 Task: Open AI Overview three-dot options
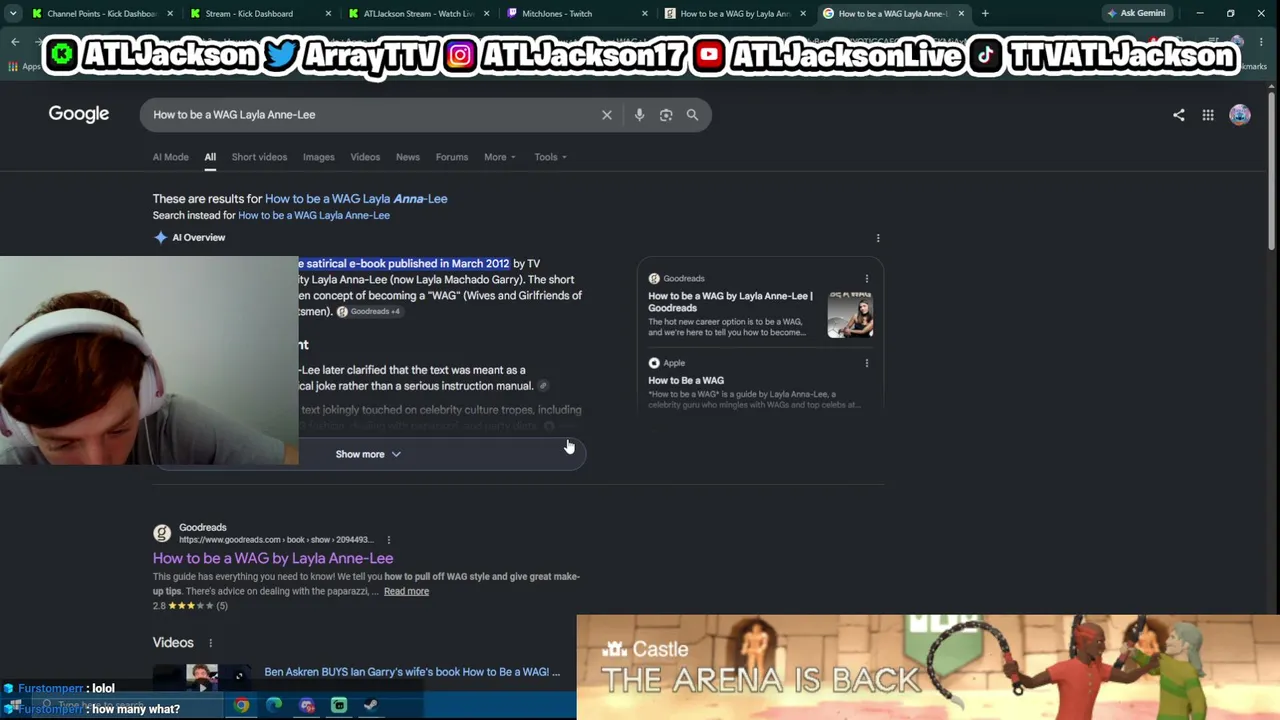coord(878,238)
